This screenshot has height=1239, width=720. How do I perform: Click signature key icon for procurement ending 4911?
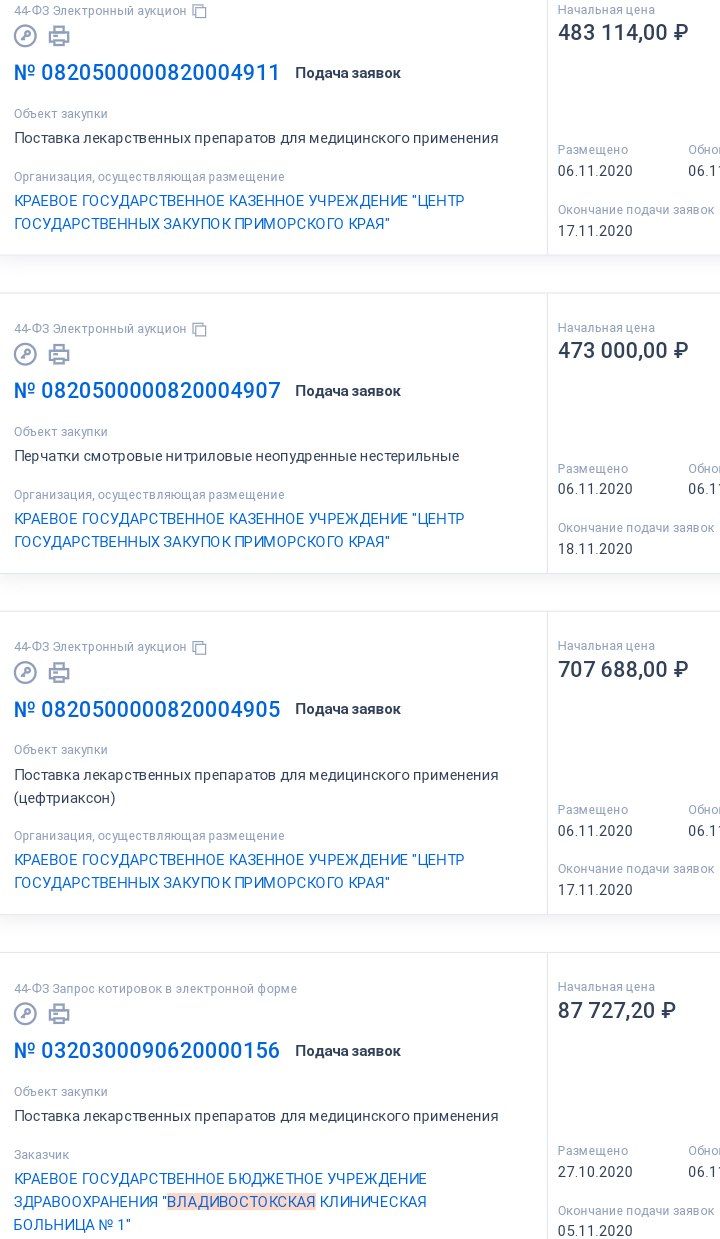pyautogui.click(x=25, y=36)
